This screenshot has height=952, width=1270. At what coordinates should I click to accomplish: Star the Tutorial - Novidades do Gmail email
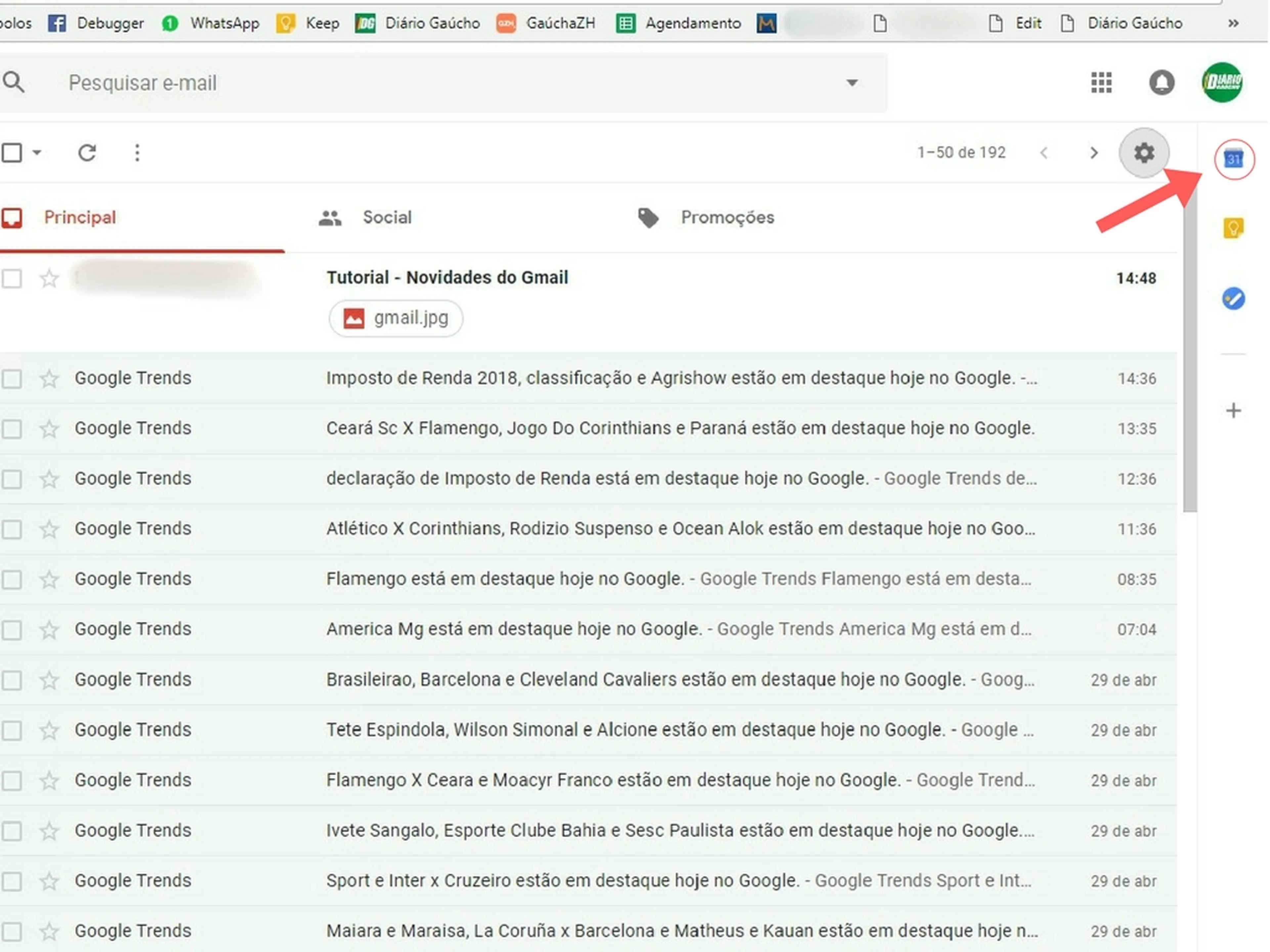point(49,278)
